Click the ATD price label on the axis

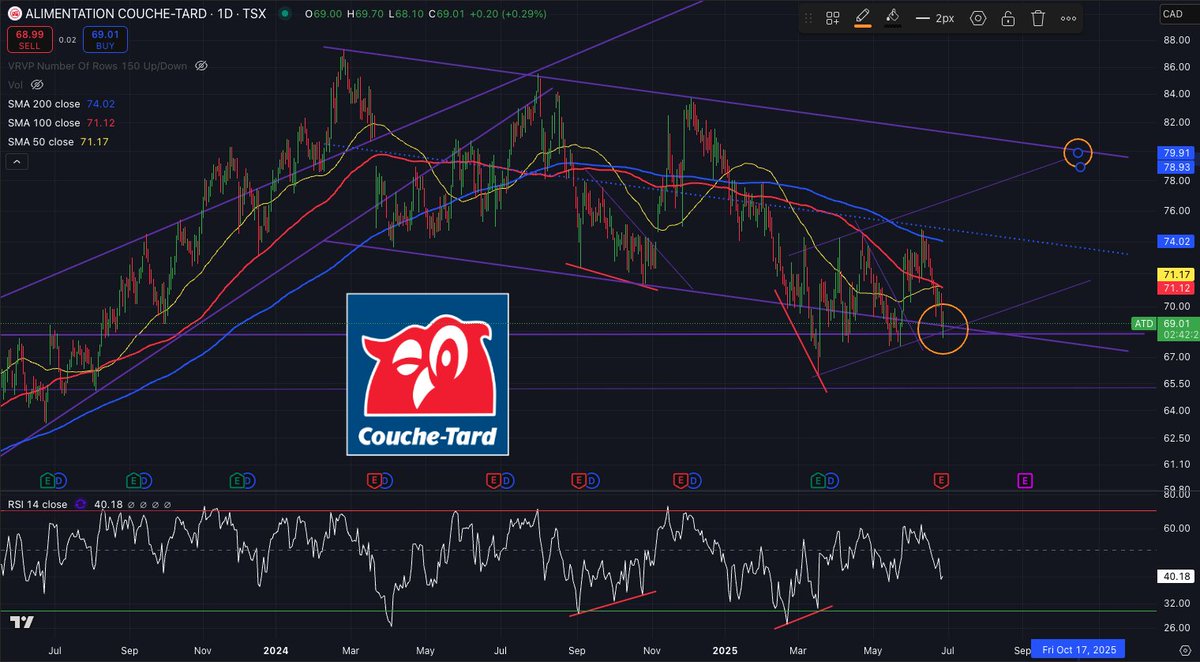(1143, 324)
